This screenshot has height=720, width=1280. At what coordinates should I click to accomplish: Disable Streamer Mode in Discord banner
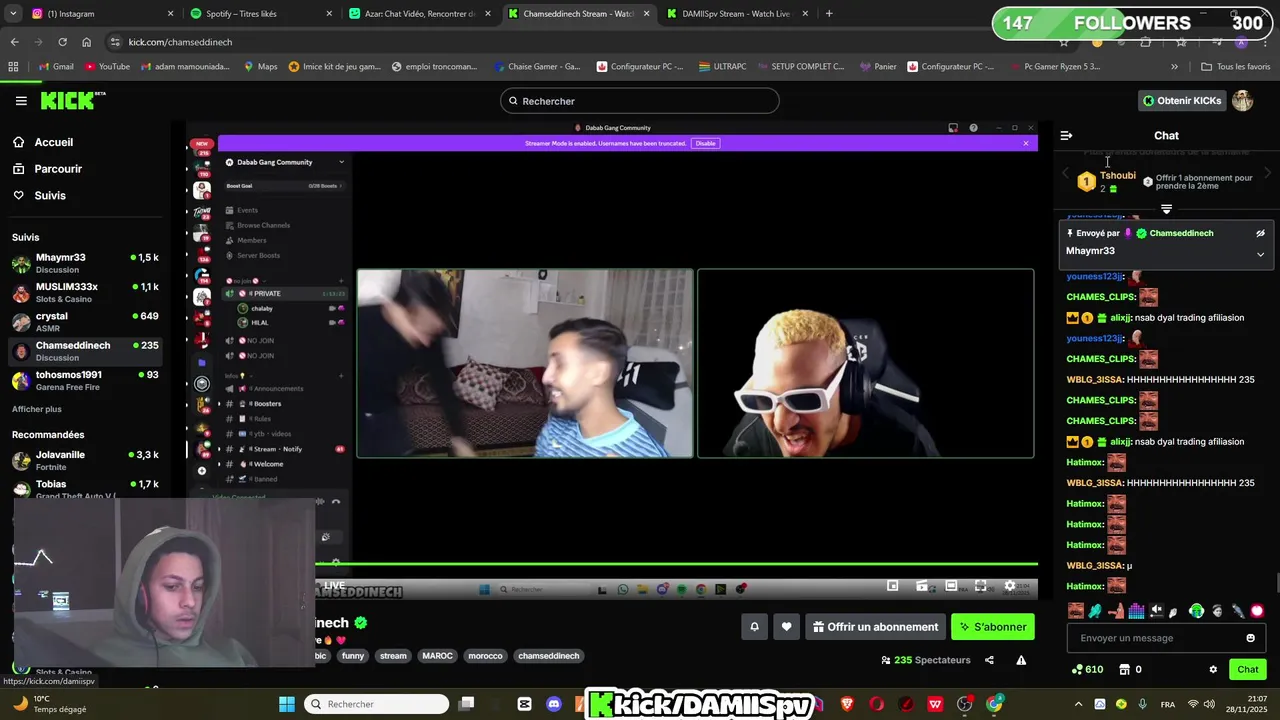point(706,143)
